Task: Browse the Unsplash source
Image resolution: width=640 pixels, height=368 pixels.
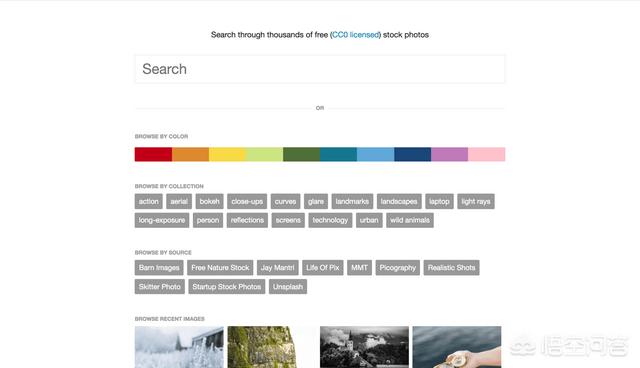Action: click(288, 287)
